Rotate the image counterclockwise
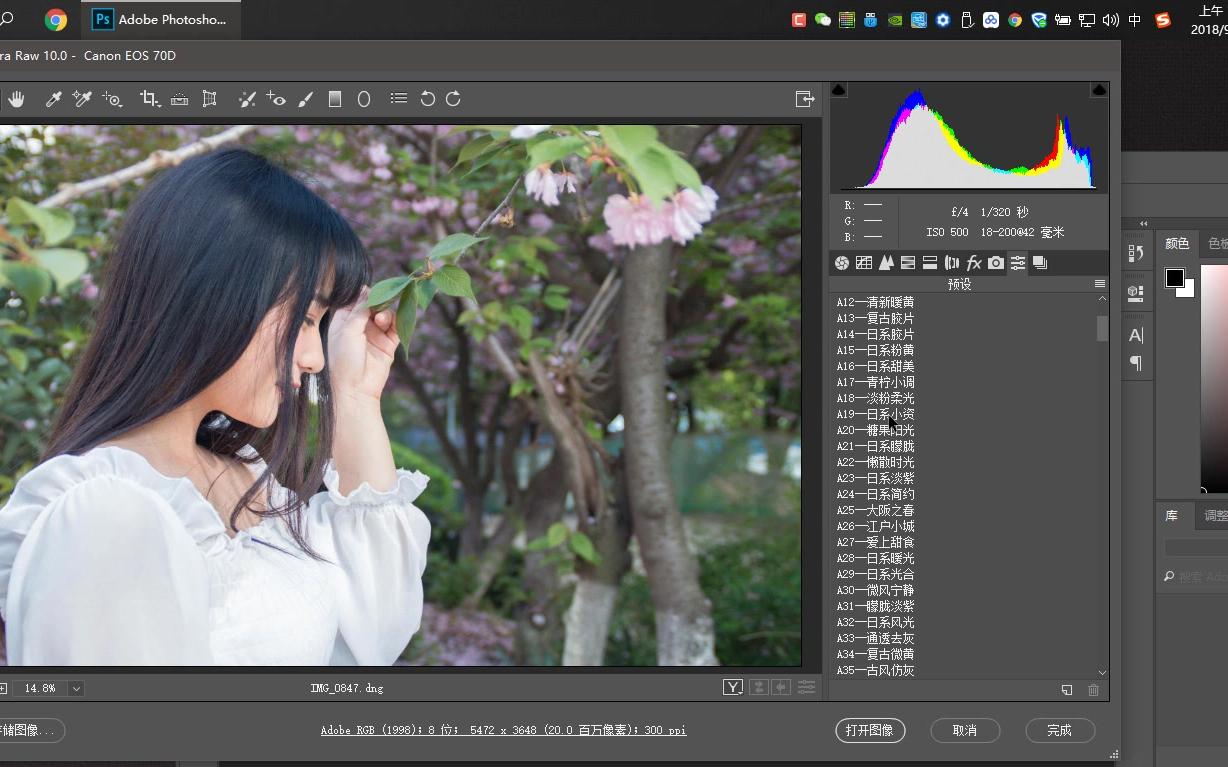The image size is (1228, 767). (428, 99)
